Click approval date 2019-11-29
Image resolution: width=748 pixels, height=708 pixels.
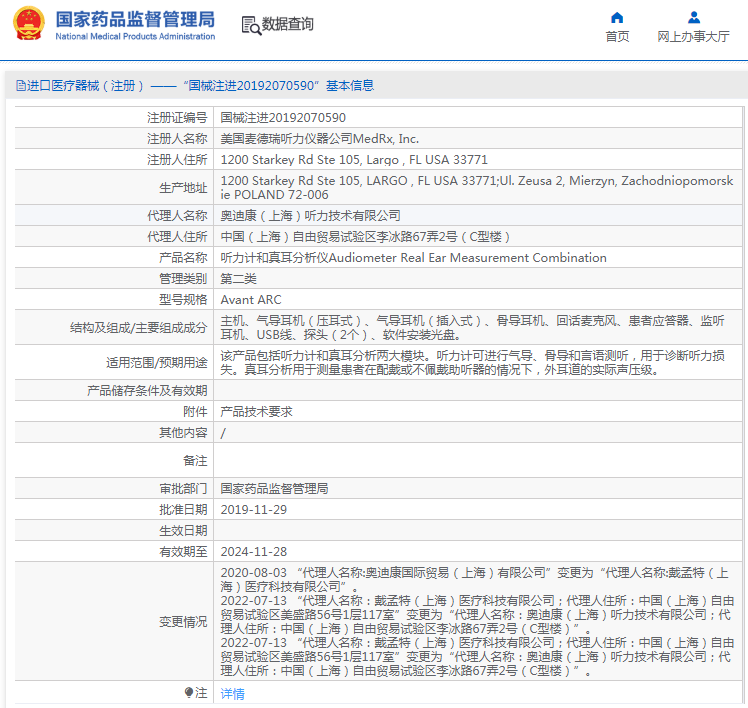[x=254, y=510]
